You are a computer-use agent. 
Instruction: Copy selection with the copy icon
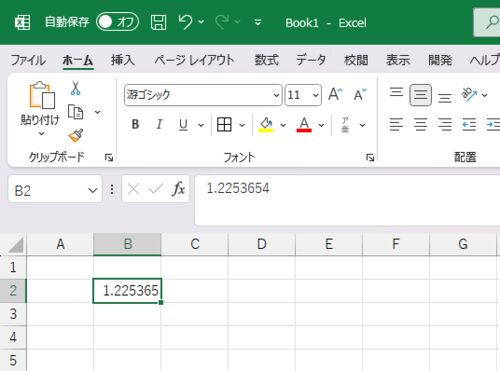point(76,112)
